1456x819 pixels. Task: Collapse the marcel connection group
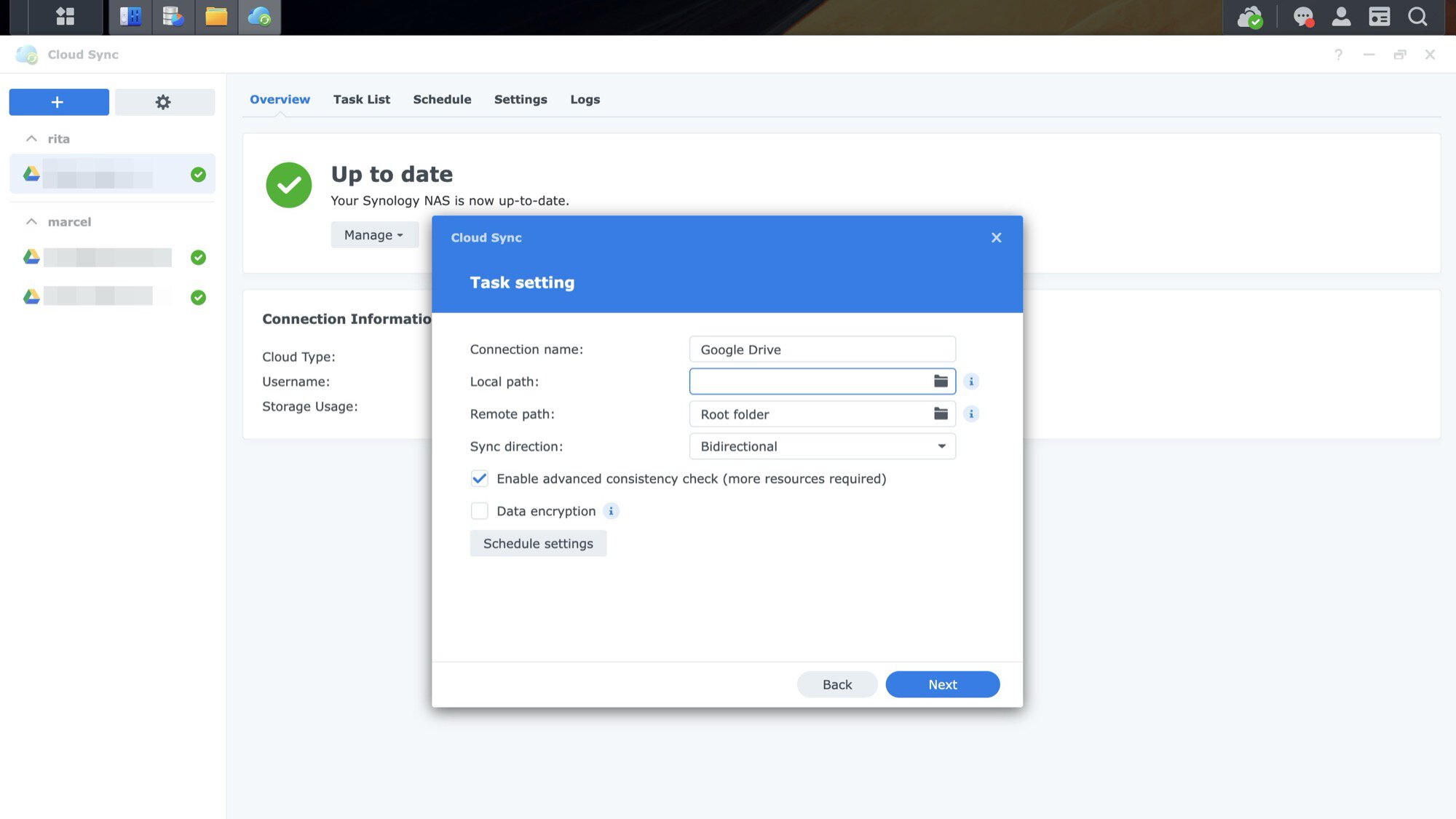[x=31, y=221]
